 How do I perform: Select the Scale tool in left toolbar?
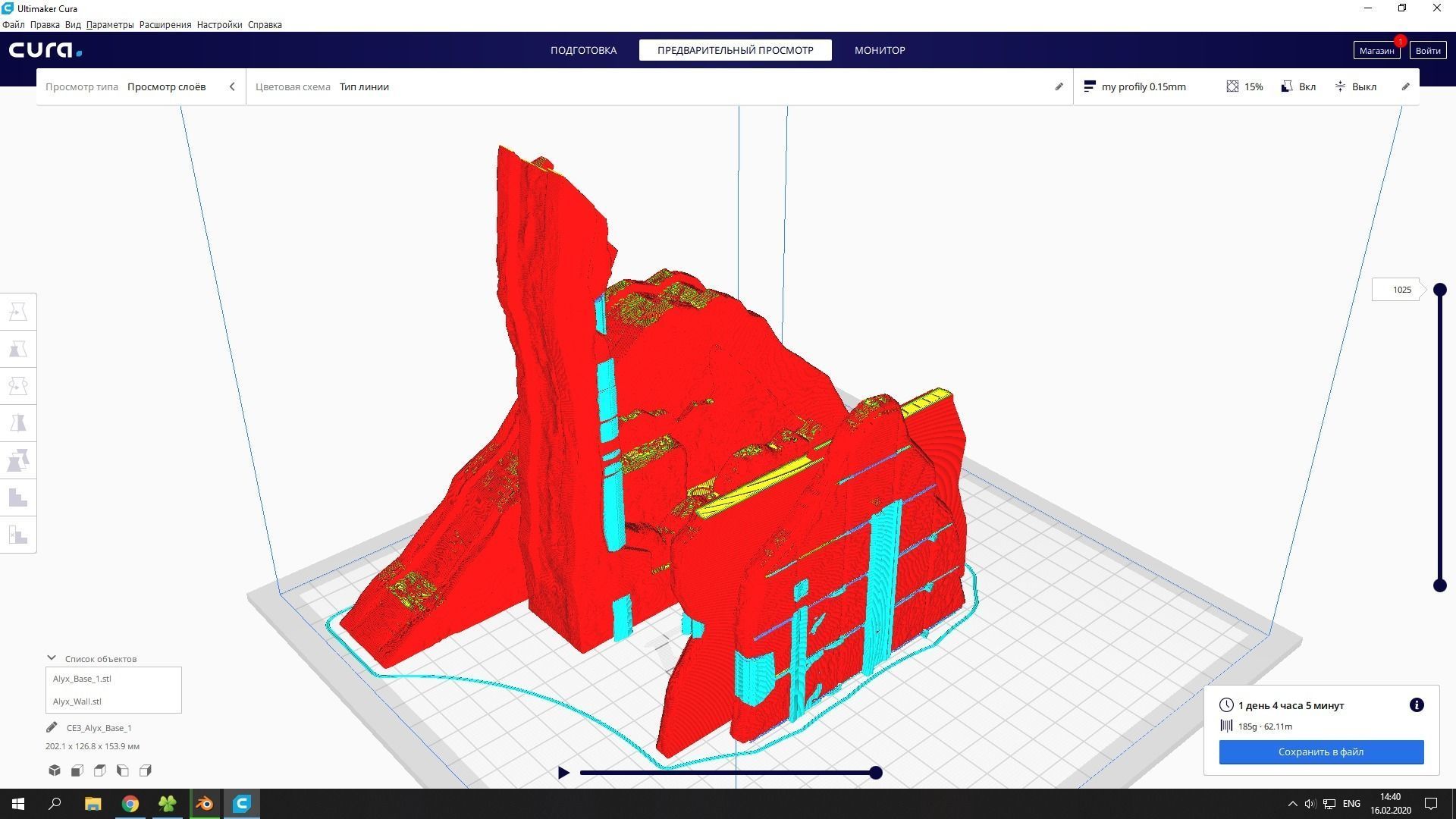point(18,349)
